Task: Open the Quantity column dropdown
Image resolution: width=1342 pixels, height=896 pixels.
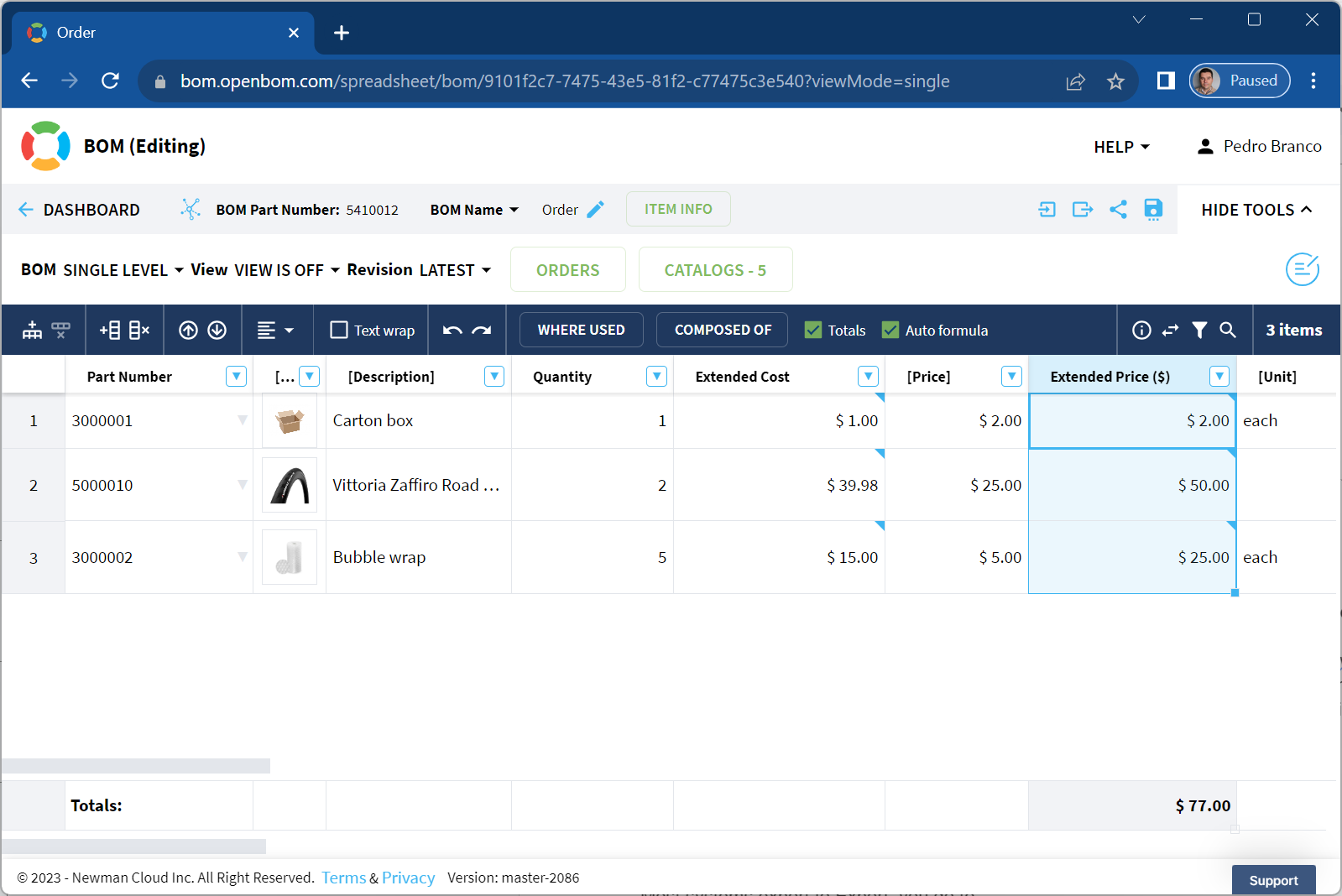Action: click(x=656, y=377)
